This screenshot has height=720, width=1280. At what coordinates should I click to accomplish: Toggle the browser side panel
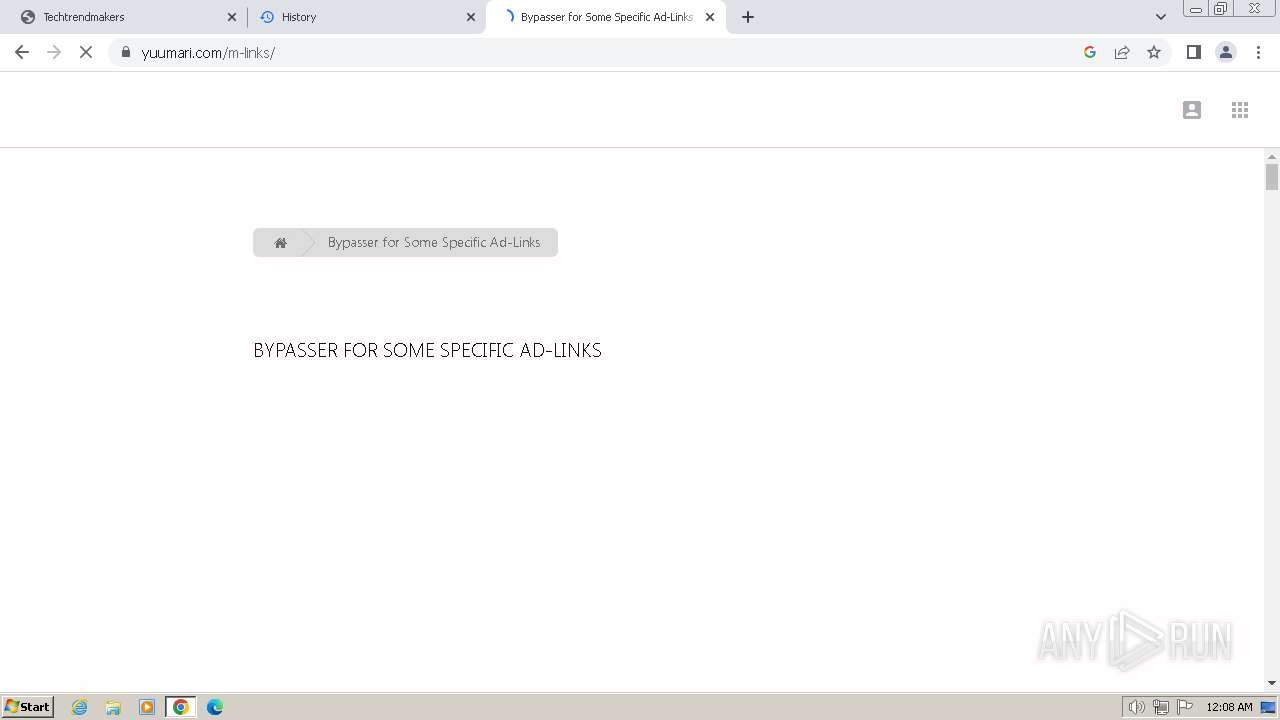[x=1193, y=52]
